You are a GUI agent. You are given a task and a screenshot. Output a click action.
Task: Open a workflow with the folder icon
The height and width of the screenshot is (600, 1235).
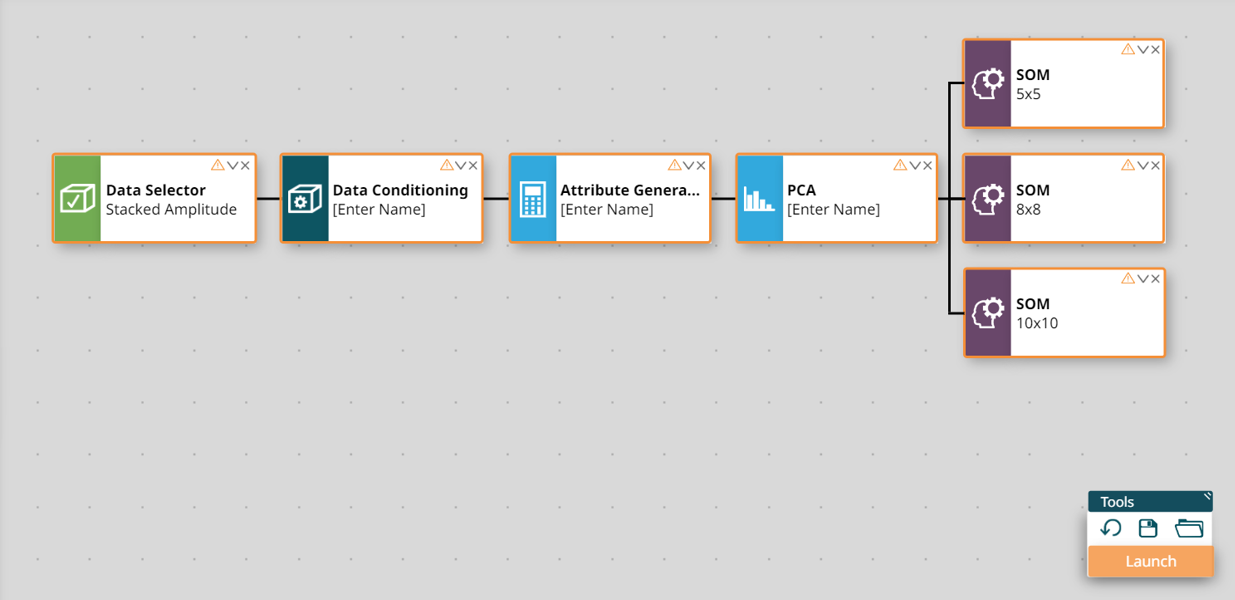click(x=1189, y=528)
